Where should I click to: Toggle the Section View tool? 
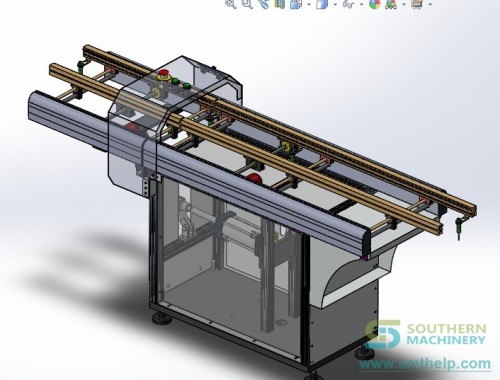pos(280,4)
